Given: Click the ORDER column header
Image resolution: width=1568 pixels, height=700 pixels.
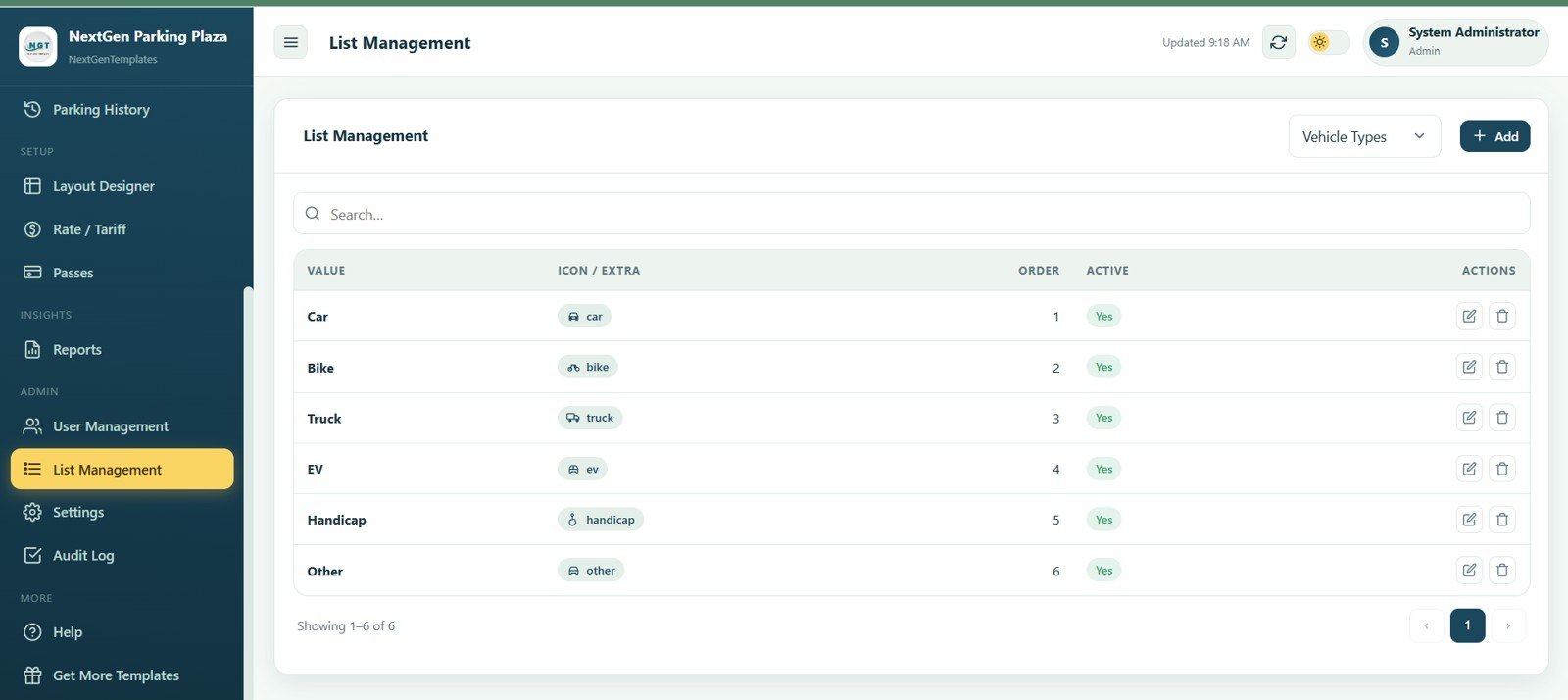Looking at the screenshot, I should (x=1039, y=271).
